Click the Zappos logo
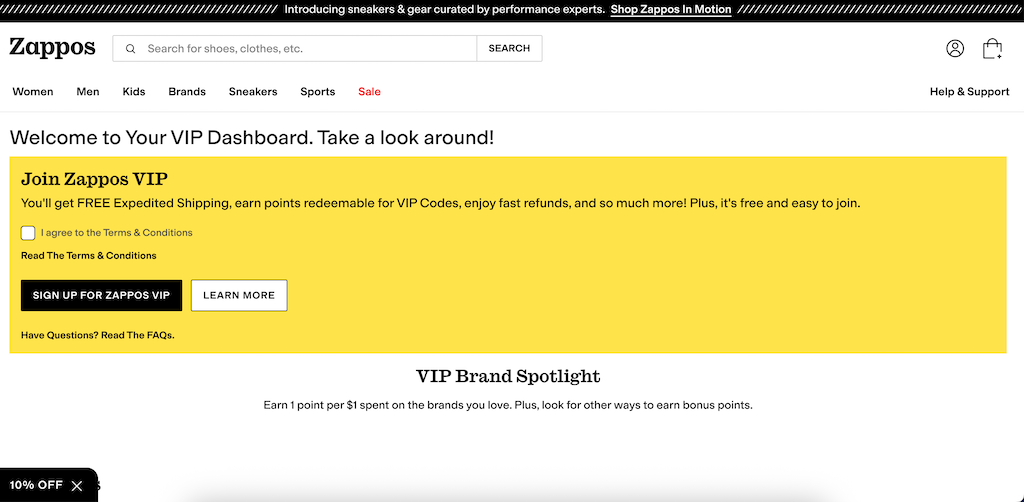 coord(52,47)
